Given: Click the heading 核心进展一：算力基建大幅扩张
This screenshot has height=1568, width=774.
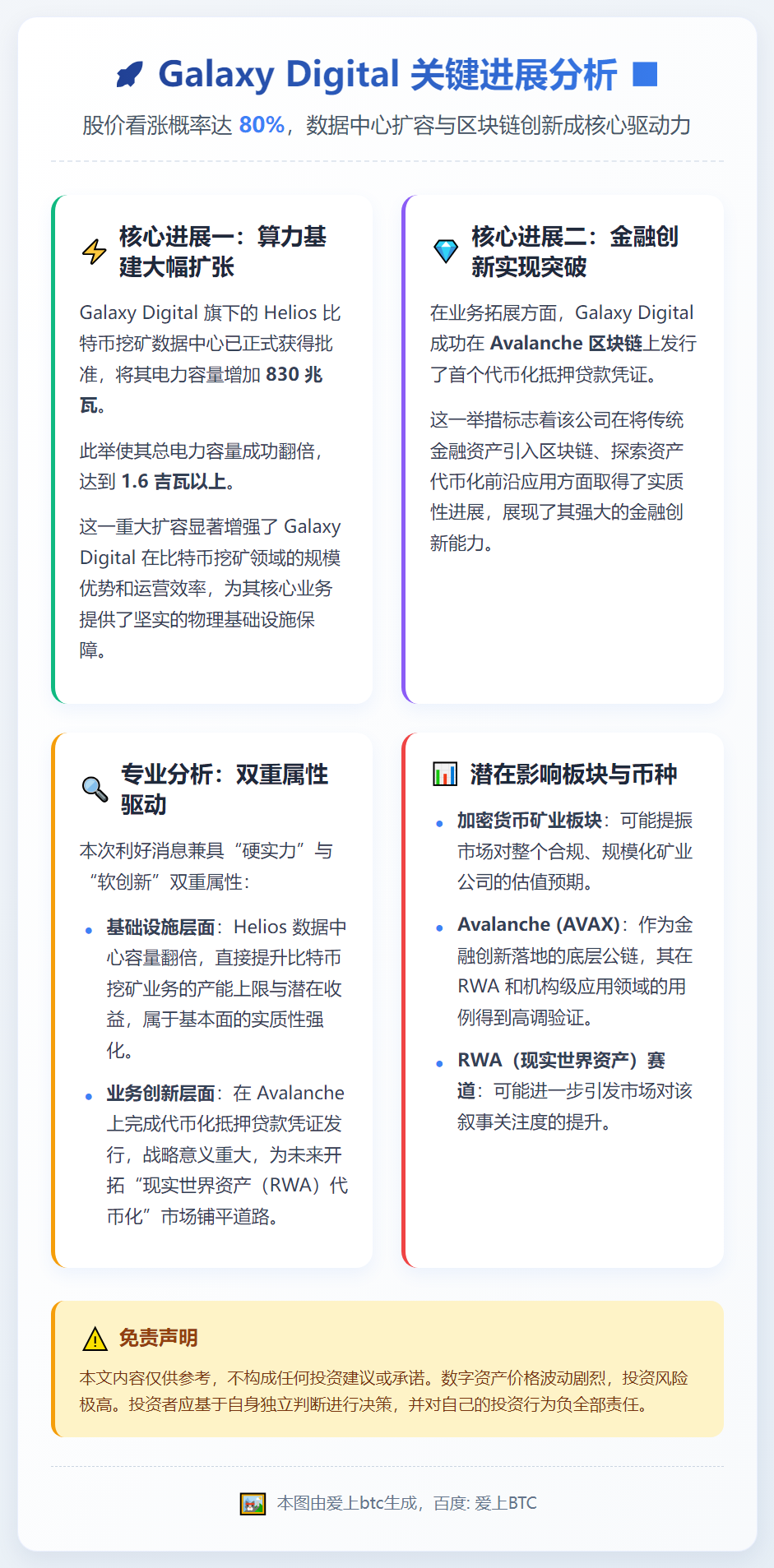Looking at the screenshot, I should pos(223,252).
